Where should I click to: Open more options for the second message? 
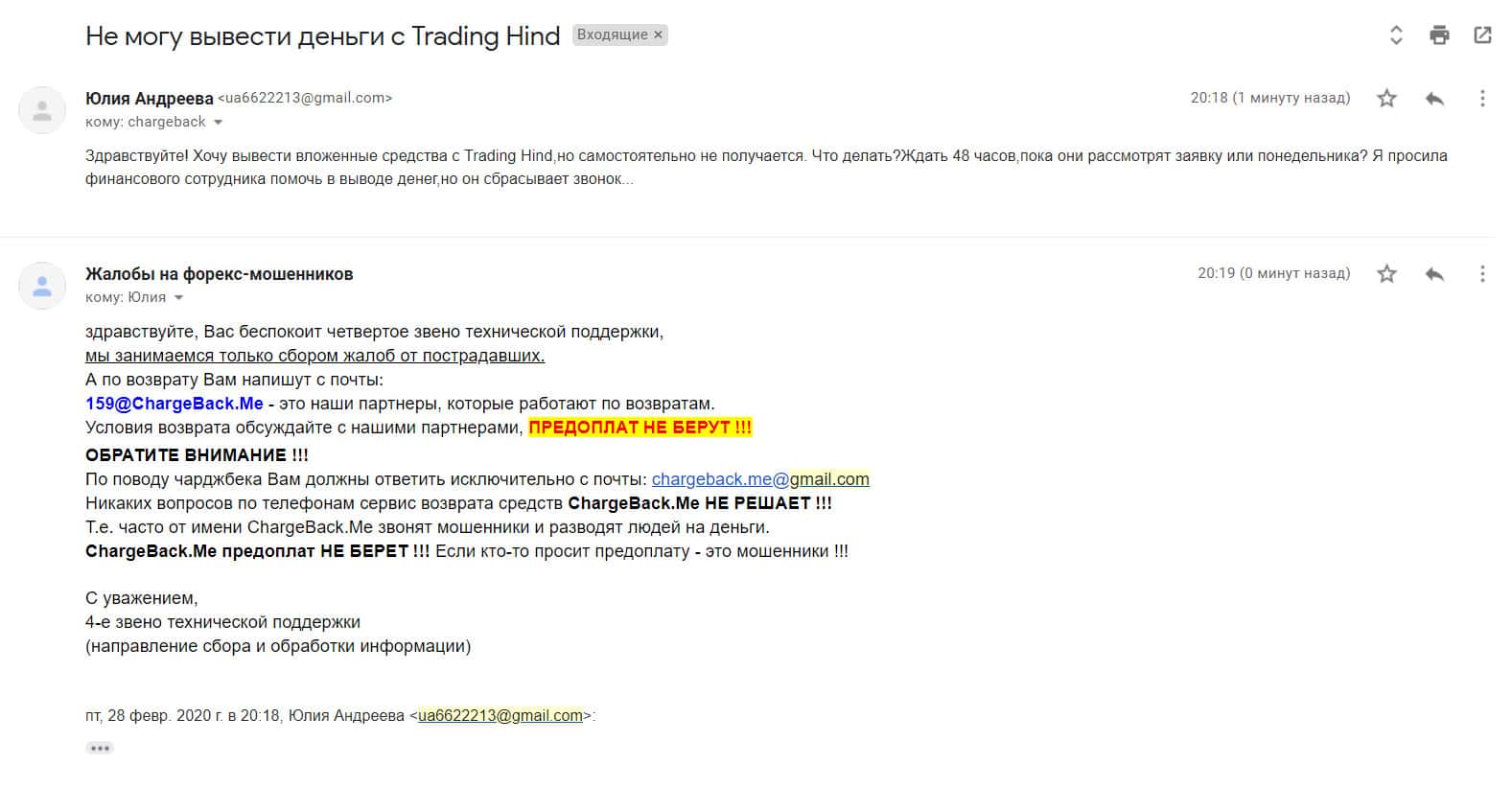(1482, 274)
